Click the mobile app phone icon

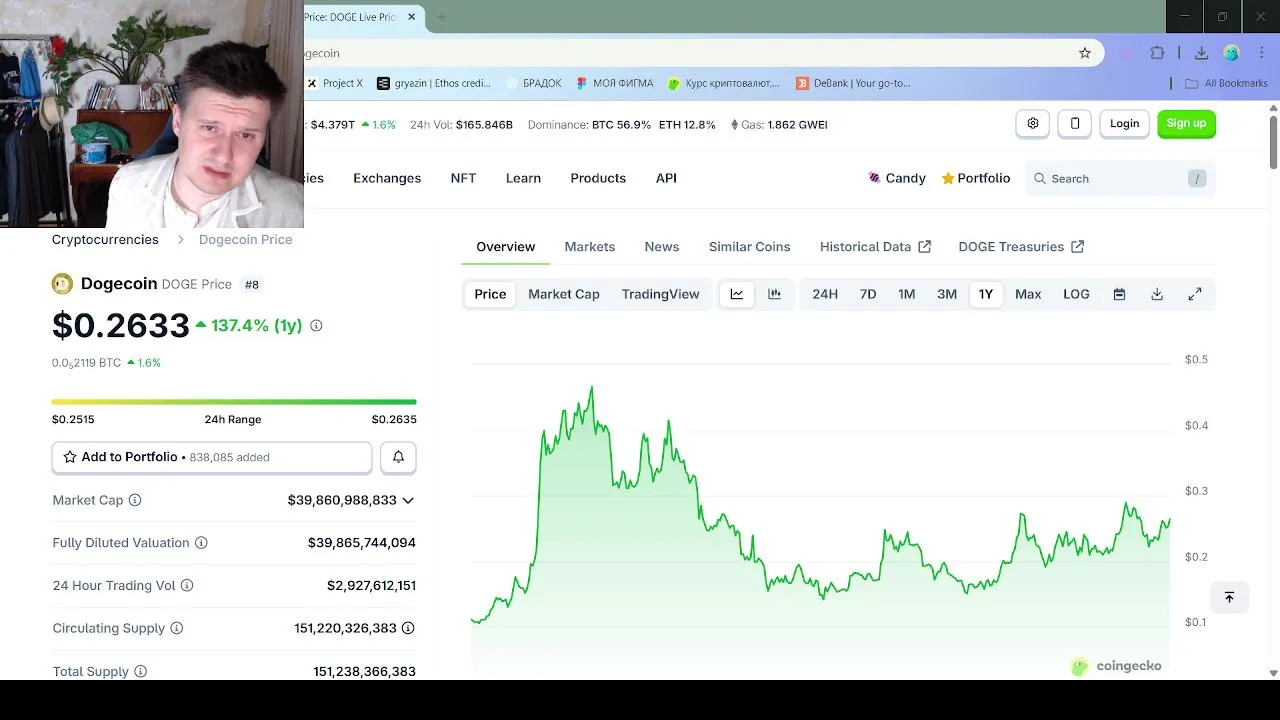[1075, 123]
